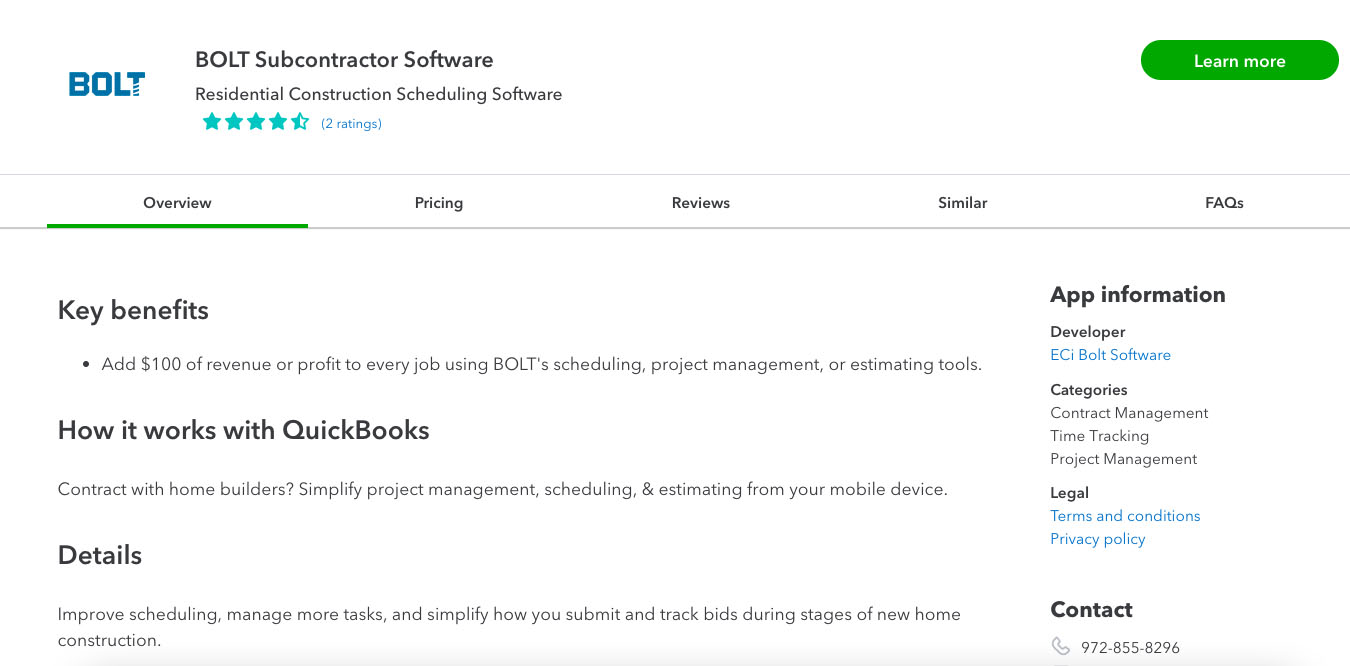Open the Privacy policy link
Viewport: 1350px width, 666px height.
click(1097, 539)
